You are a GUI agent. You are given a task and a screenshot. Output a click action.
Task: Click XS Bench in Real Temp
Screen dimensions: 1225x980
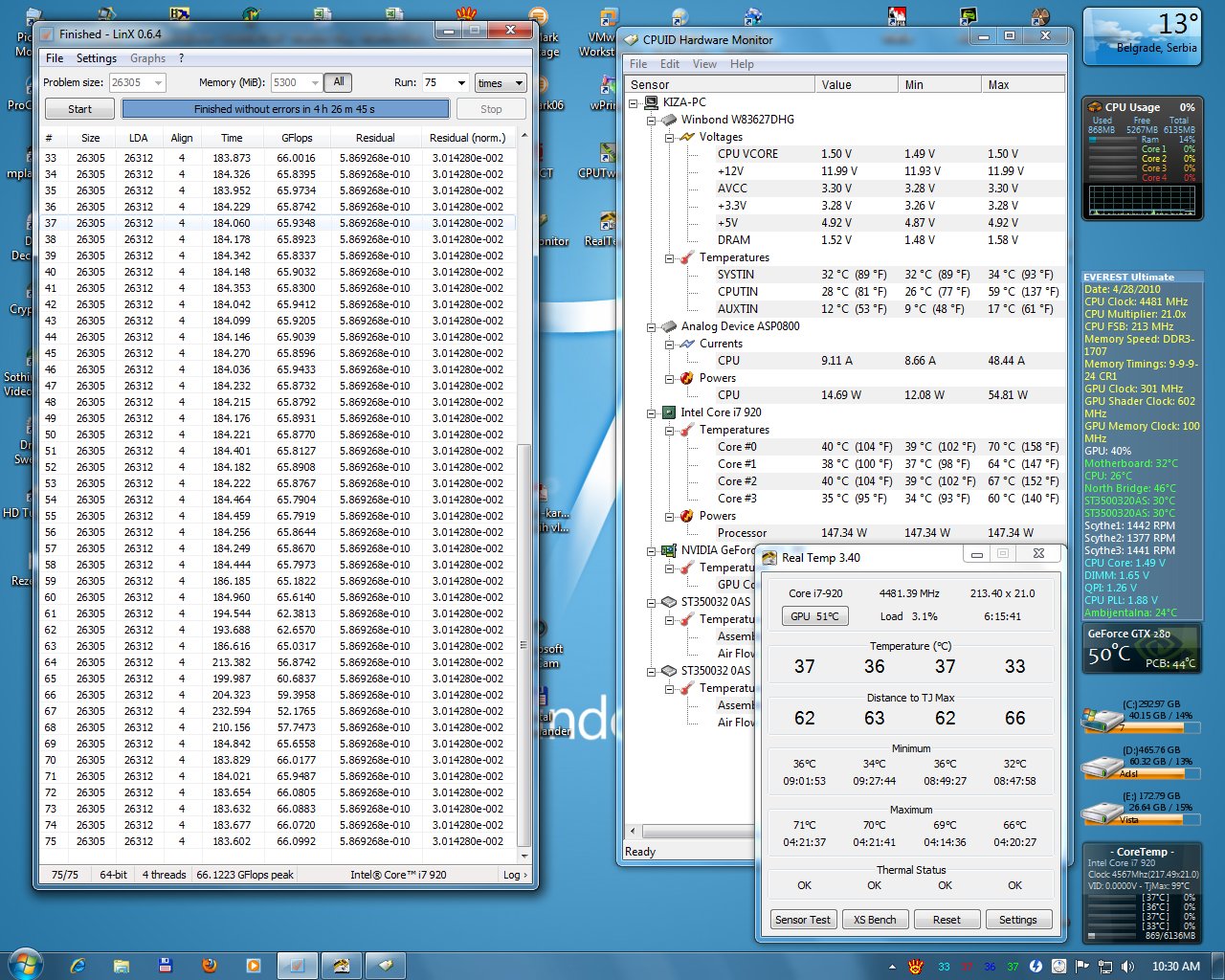click(x=875, y=920)
